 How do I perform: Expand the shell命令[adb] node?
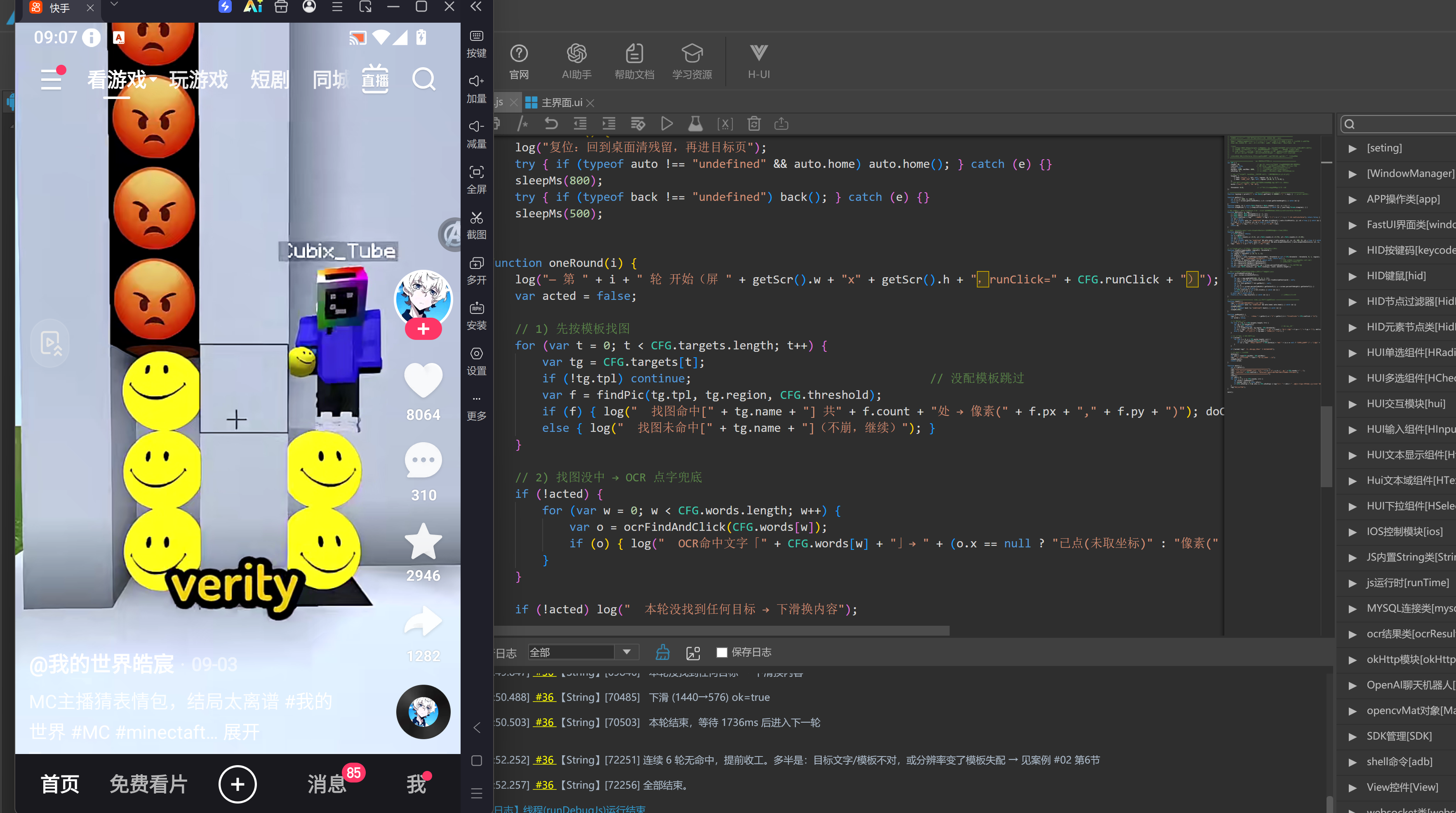tap(1353, 761)
